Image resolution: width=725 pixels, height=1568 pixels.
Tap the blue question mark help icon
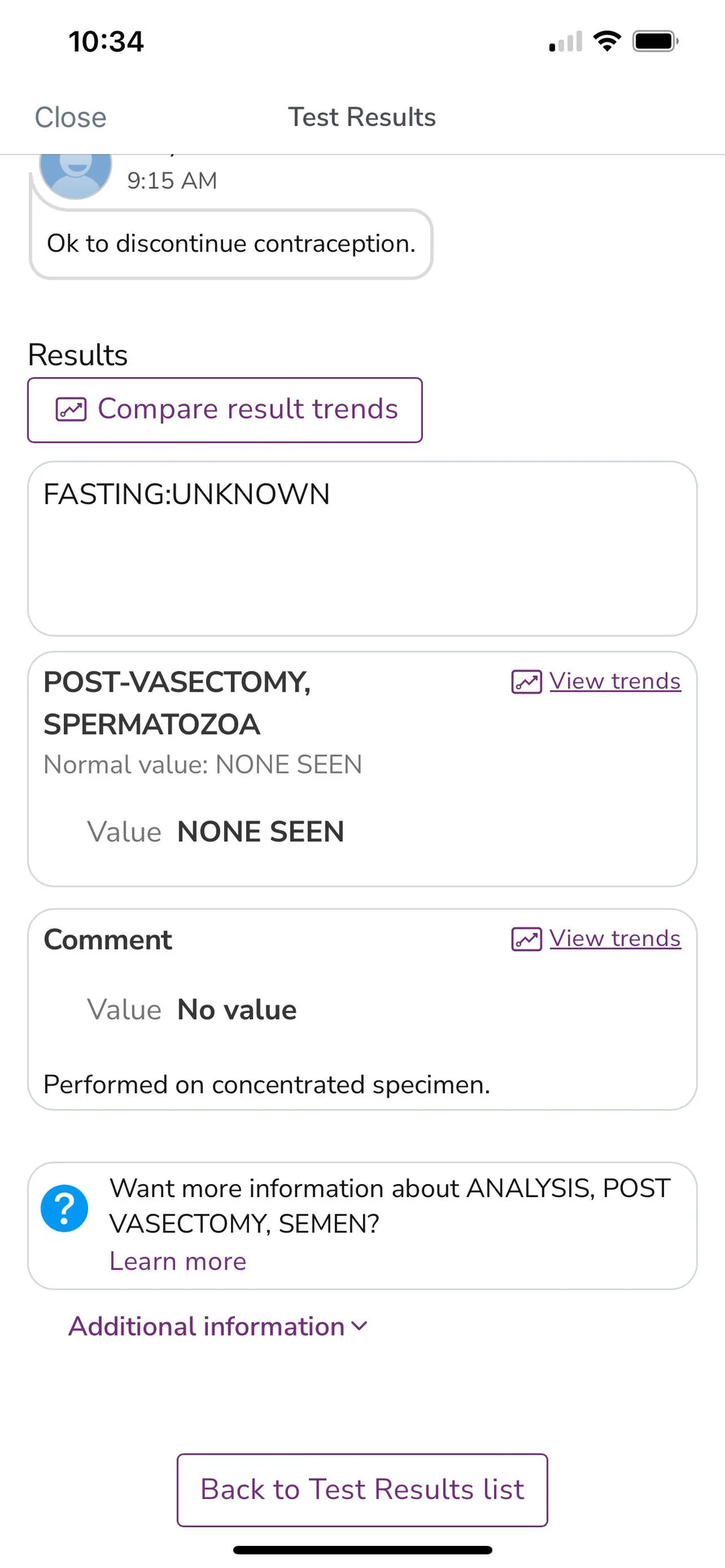[64, 1208]
